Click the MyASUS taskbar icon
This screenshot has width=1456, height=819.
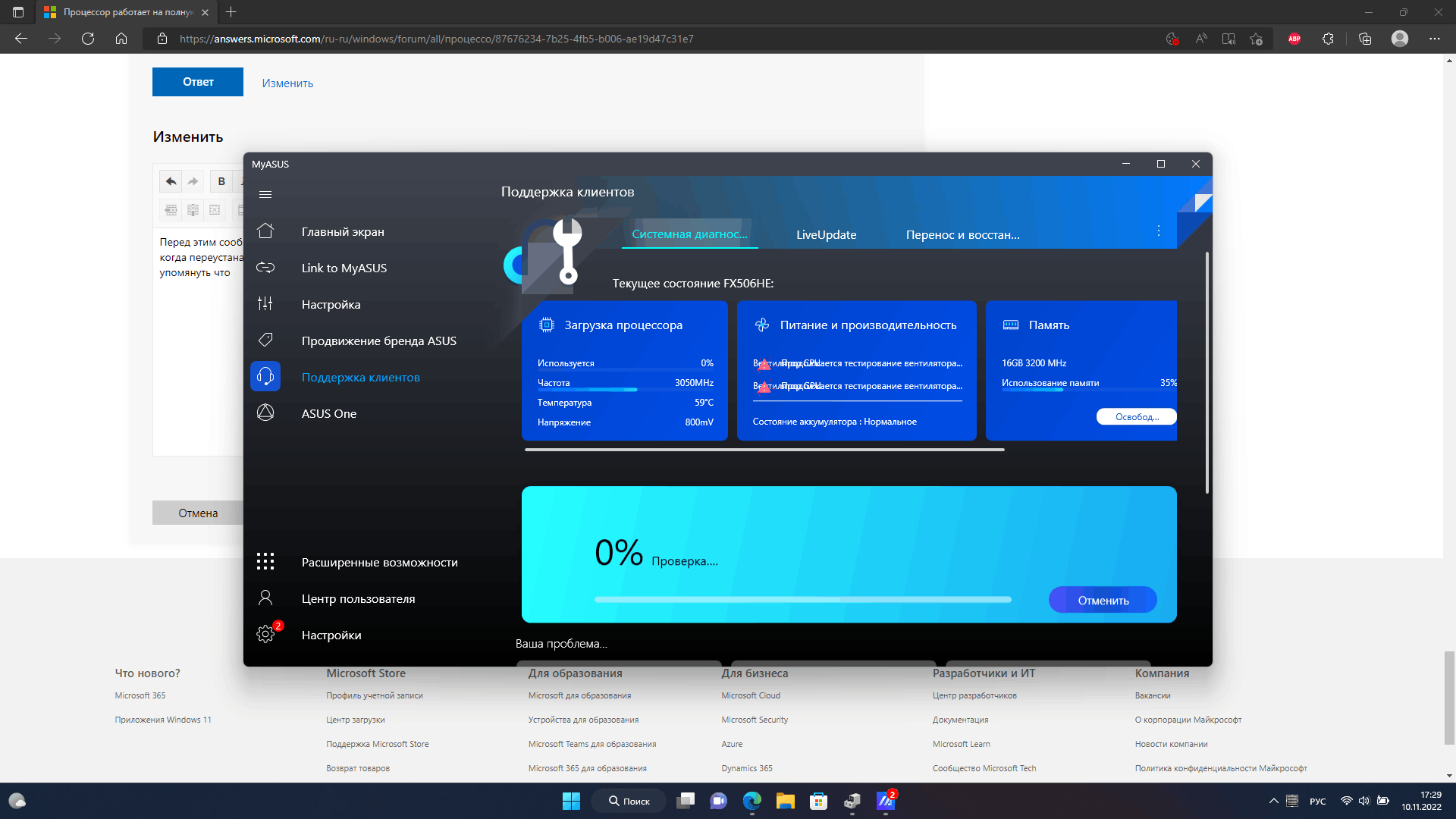(x=886, y=801)
